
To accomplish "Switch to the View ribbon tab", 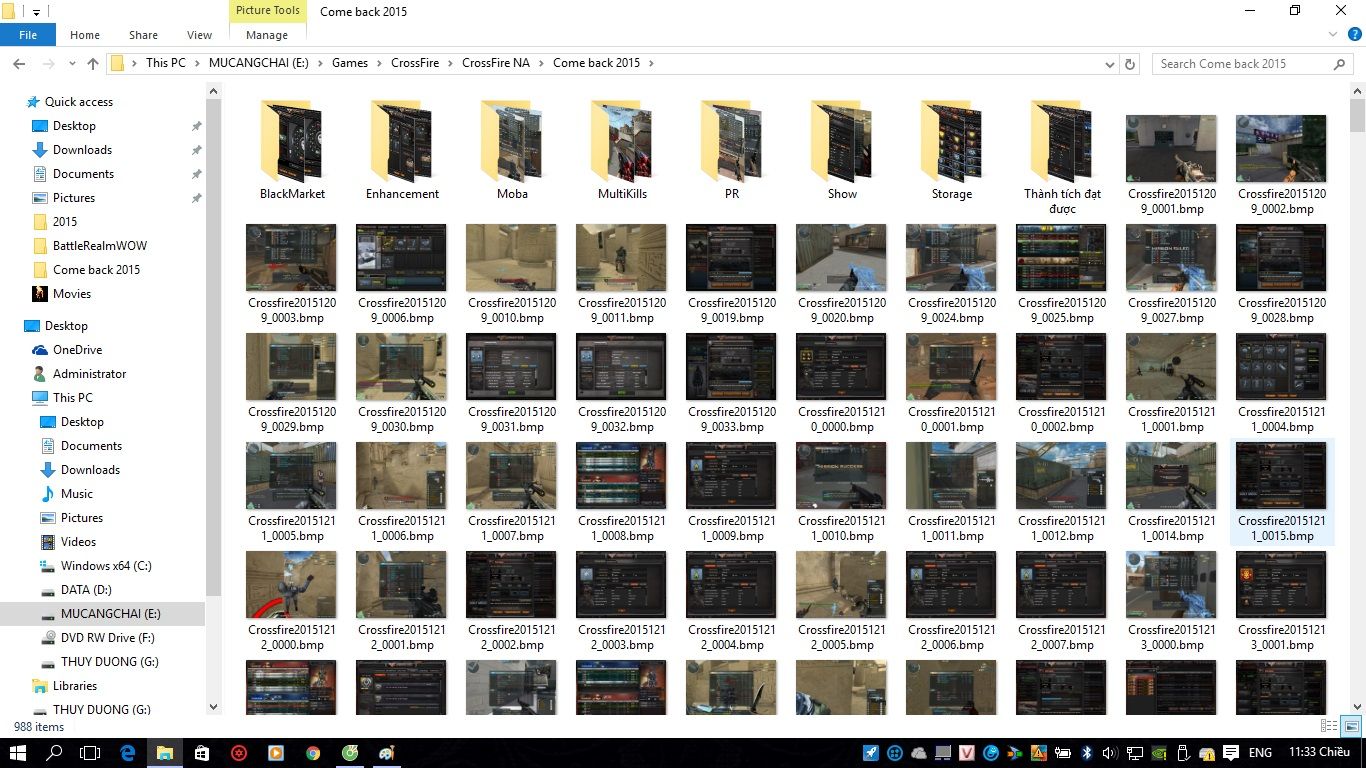I will pyautogui.click(x=199, y=35).
